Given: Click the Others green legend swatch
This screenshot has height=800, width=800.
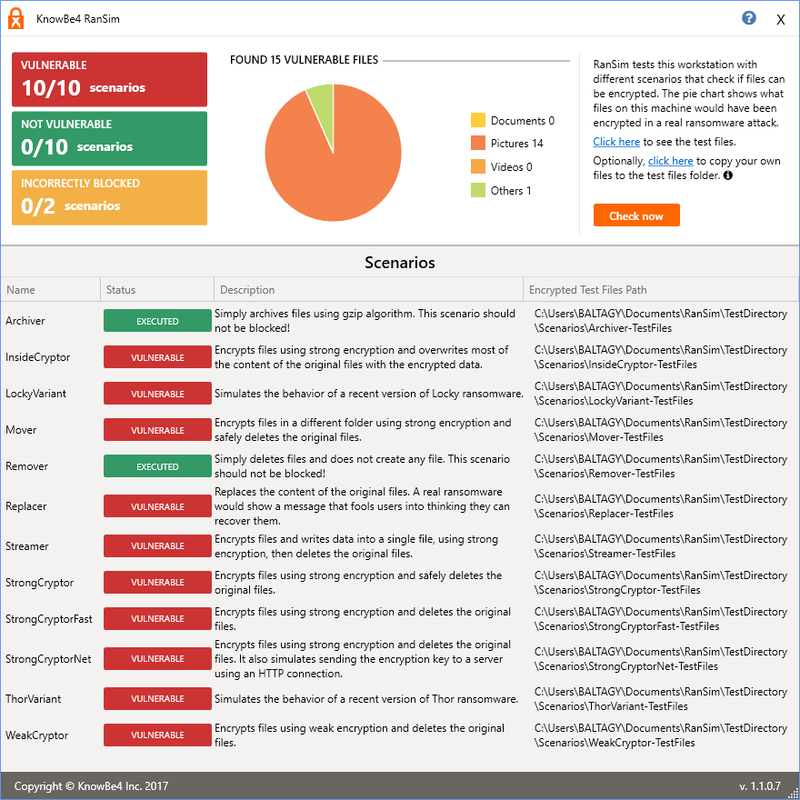Looking at the screenshot, I should pos(478,190).
